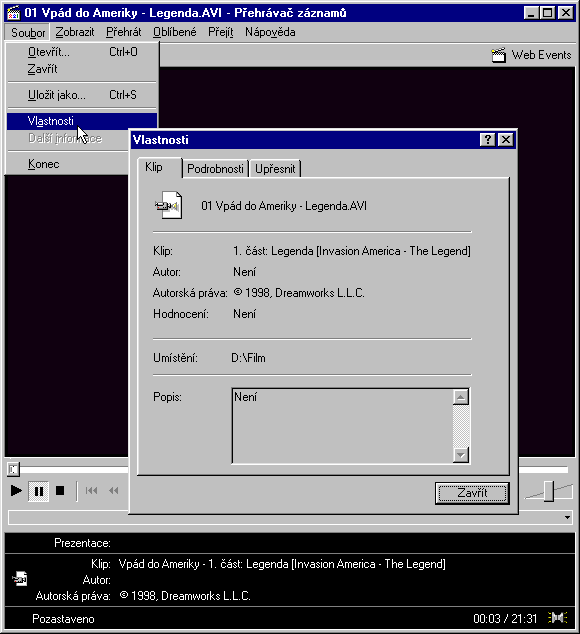Click the skip back to previous button
This screenshot has width=580, height=634.
click(x=91, y=491)
